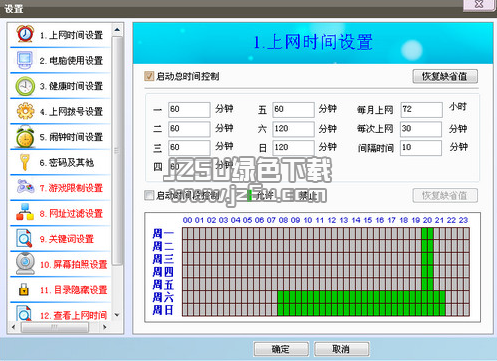Click the green 允许 color legend swatch
The image size is (497, 361).
click(x=249, y=195)
